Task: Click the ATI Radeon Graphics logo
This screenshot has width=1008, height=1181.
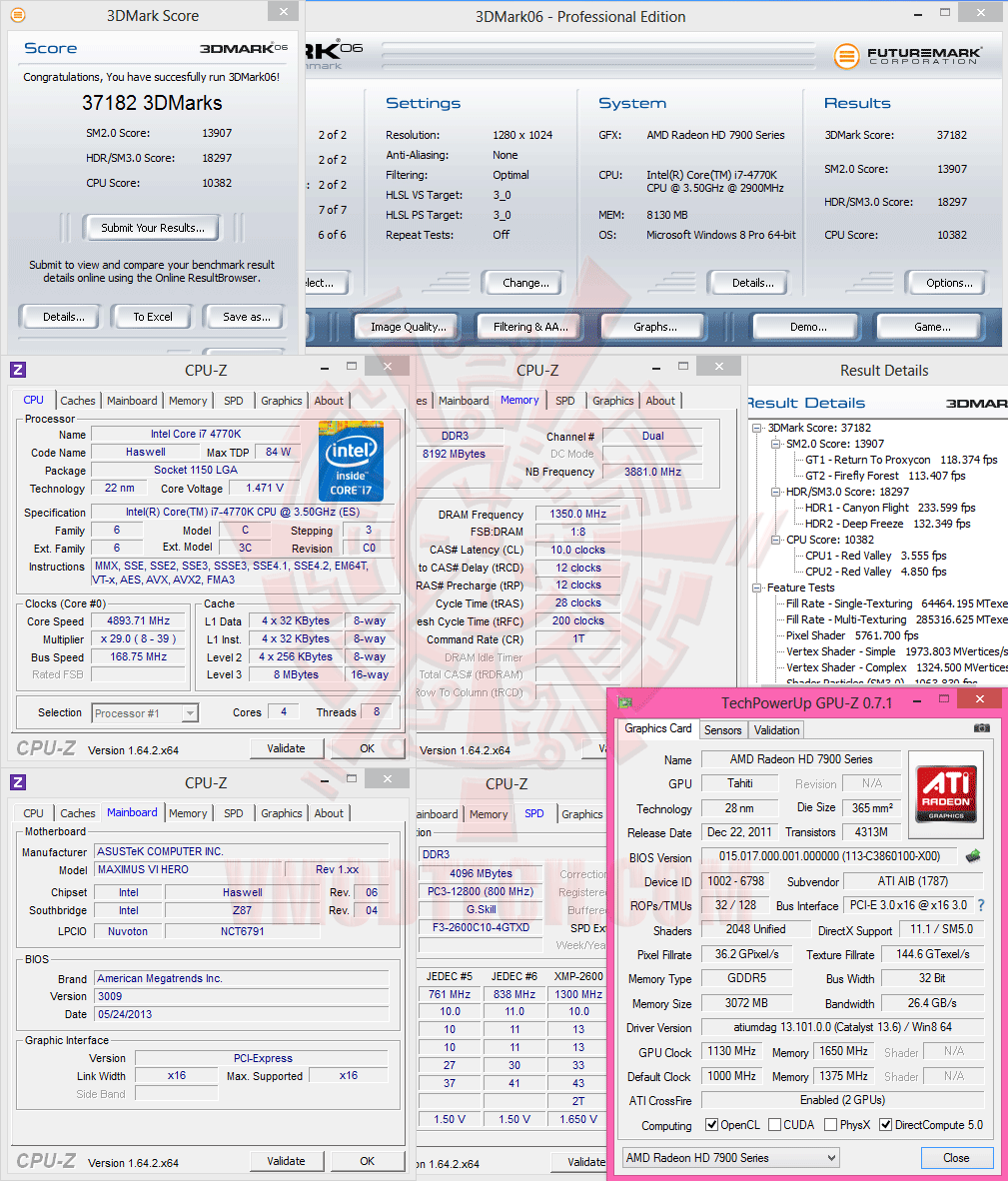Action: 946,794
